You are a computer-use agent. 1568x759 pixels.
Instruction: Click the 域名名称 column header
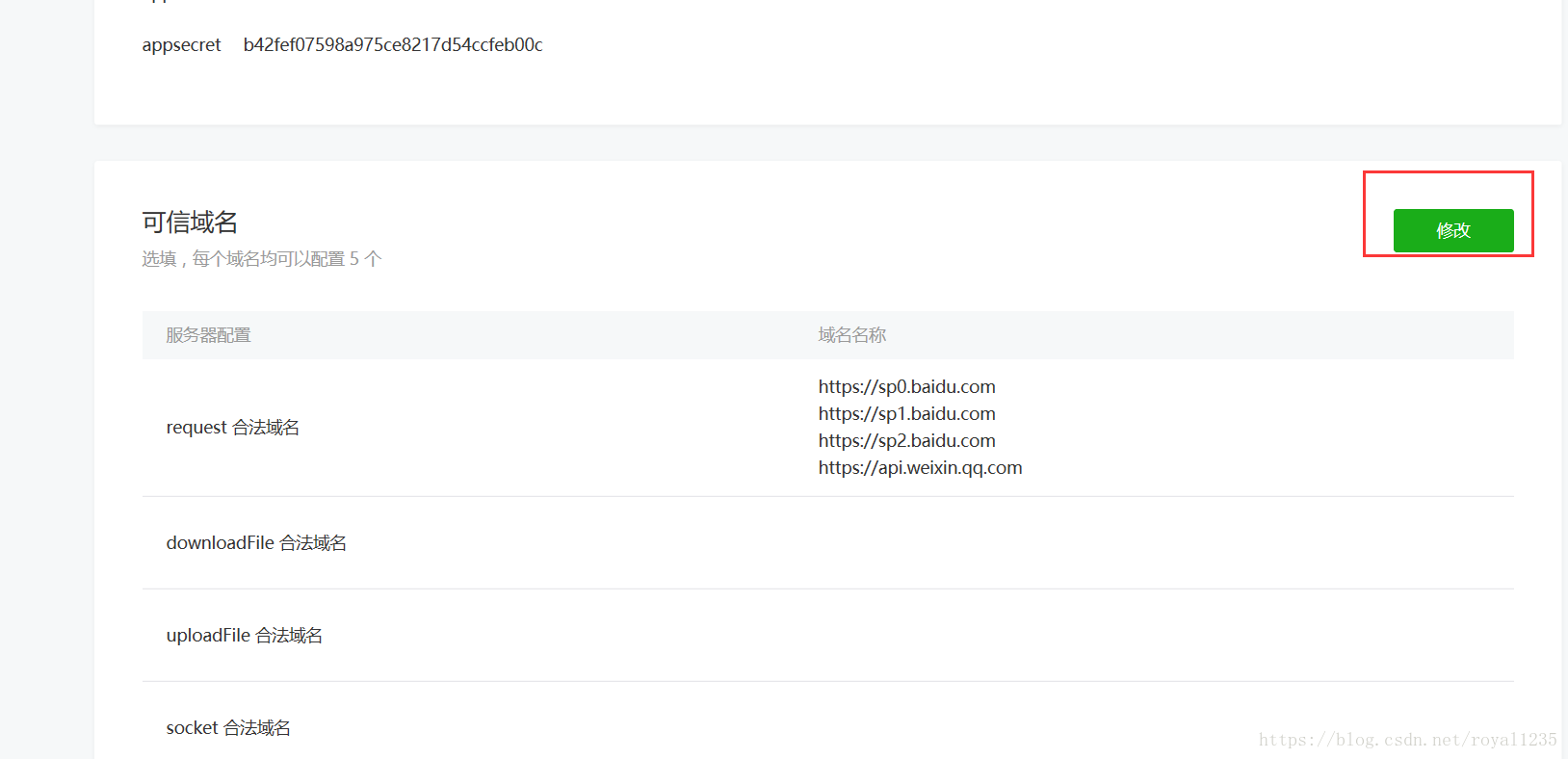[x=852, y=335]
